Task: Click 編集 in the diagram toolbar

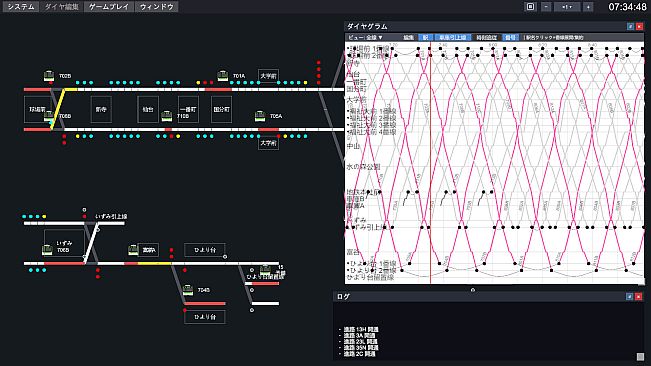Action: coord(409,37)
